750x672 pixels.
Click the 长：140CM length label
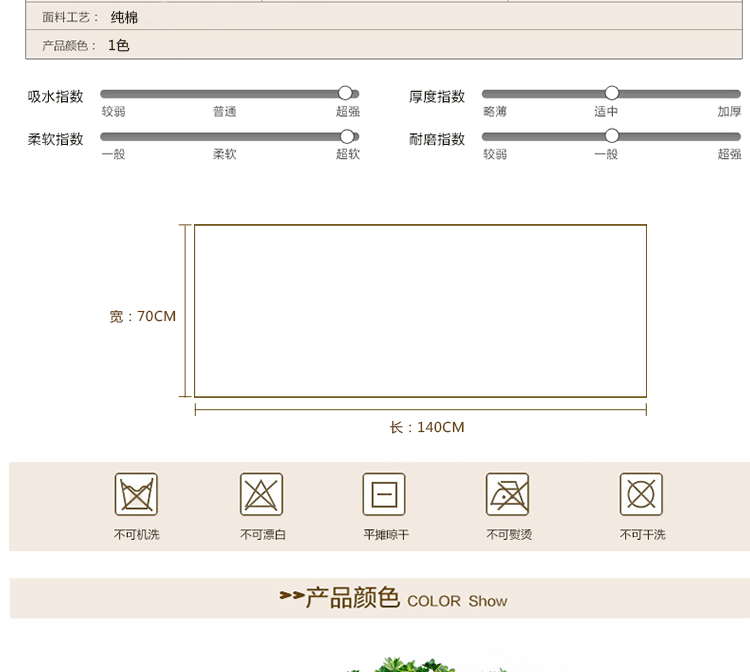pyautogui.click(x=427, y=427)
